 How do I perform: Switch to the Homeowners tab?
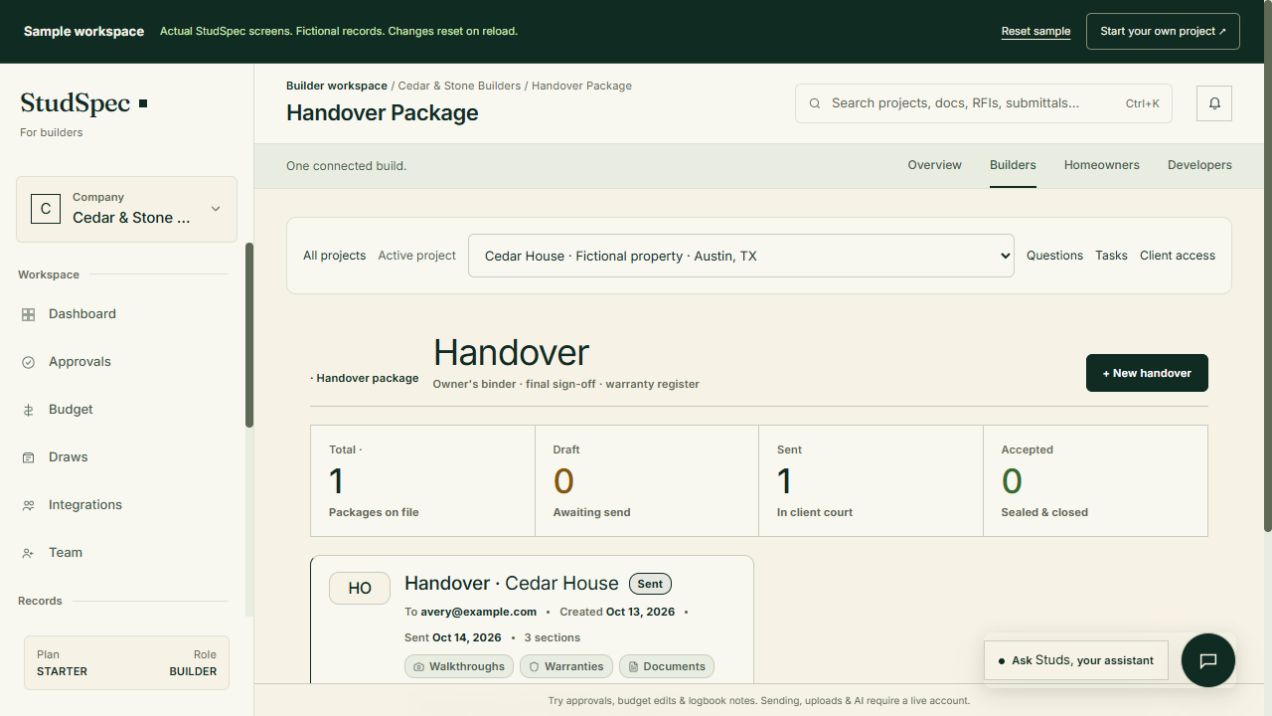pos(1101,165)
